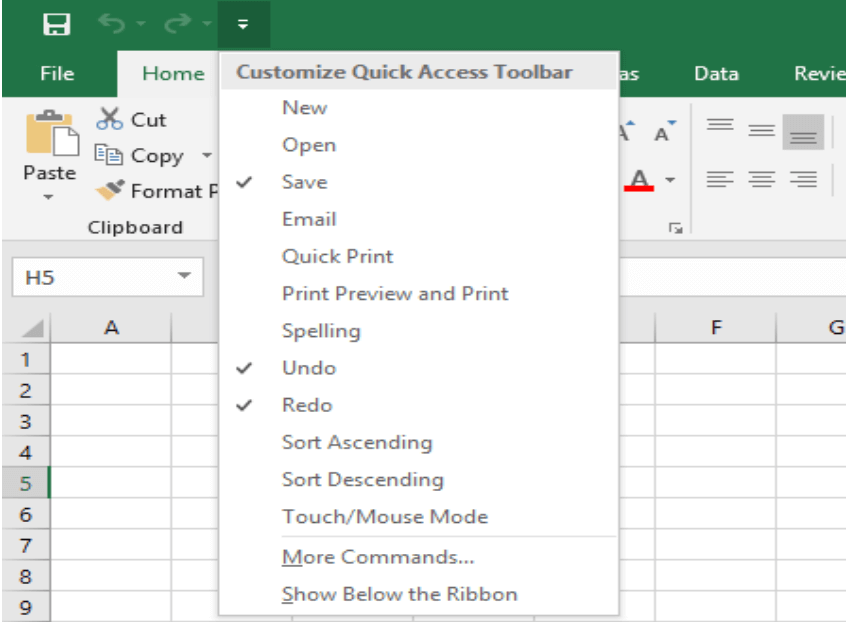854x634 pixels.
Task: Click the Select All corner triangle
Action: (x=33, y=328)
